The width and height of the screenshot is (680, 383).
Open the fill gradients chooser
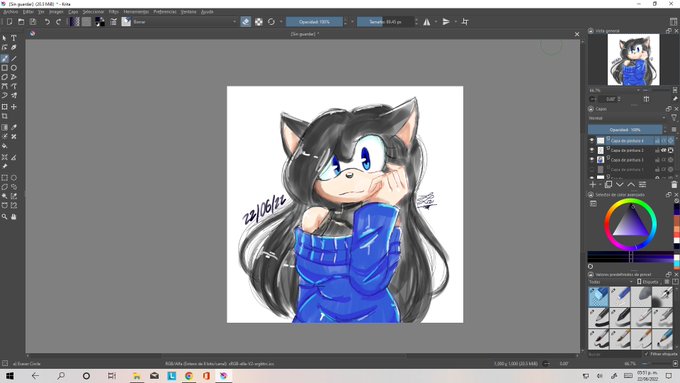pos(75,22)
